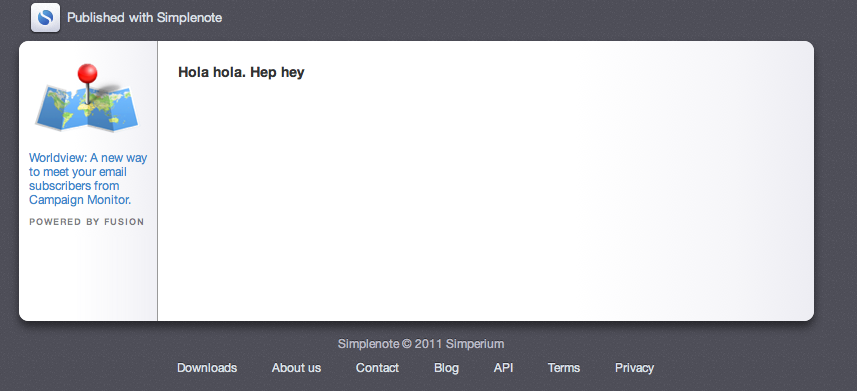This screenshot has height=391, width=857.
Task: Open the 'Powered by Fusion' link
Action: (x=86, y=222)
